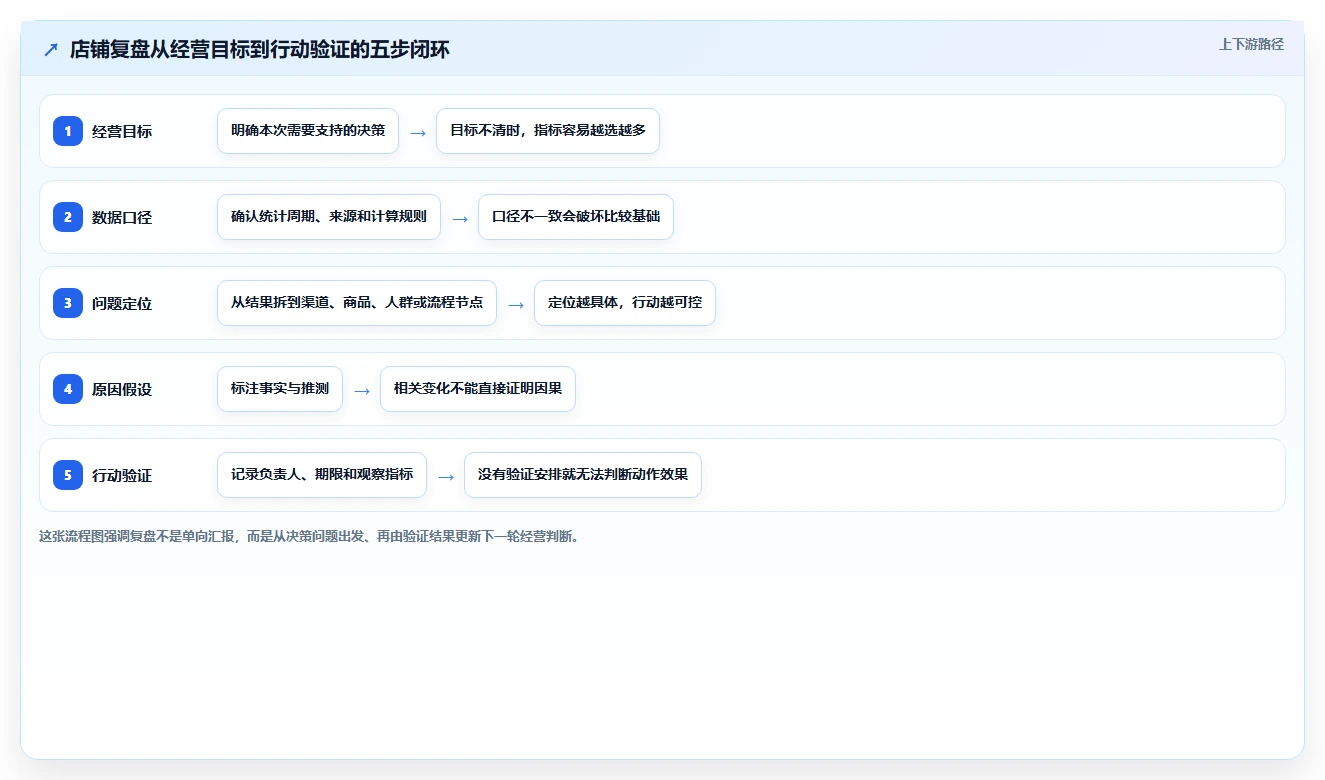
Task: Click the arrow in the 数据口径 row
Action: coord(460,218)
